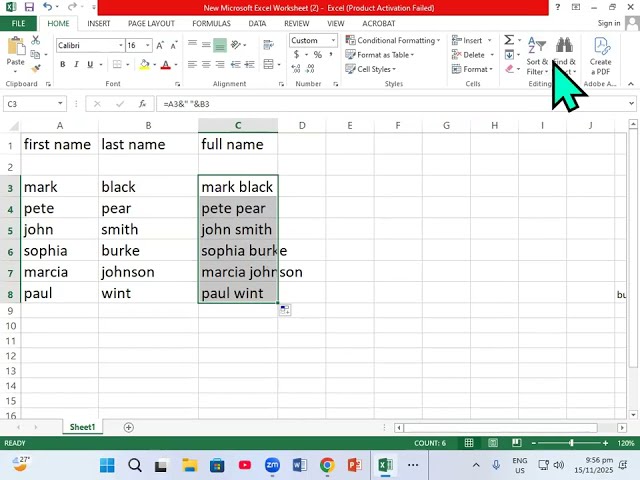Screen dimensions: 640x480
Task: Select column C header
Action: pos(238,125)
